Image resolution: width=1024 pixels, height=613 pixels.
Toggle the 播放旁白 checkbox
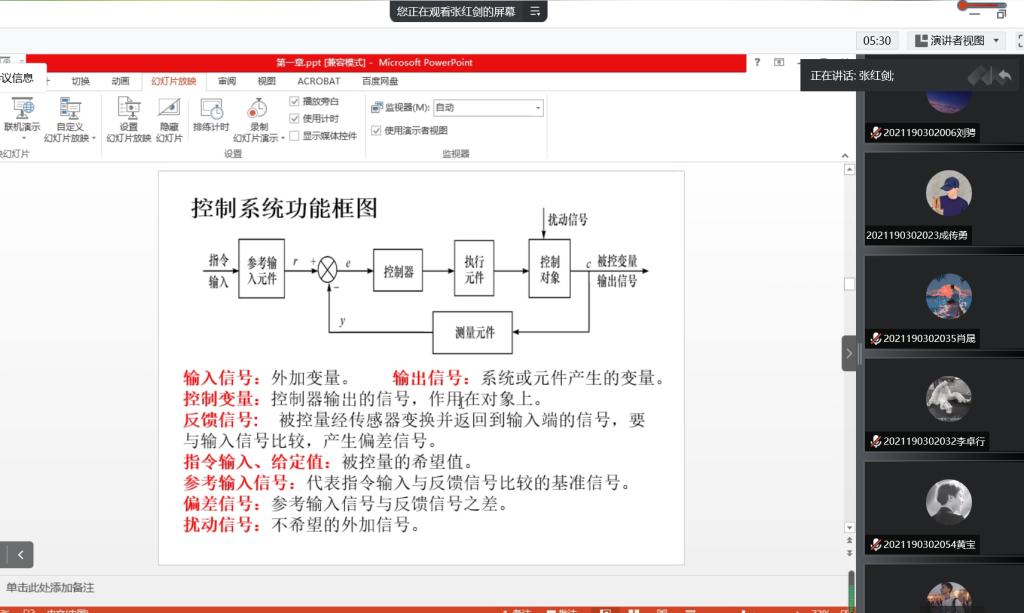(295, 101)
